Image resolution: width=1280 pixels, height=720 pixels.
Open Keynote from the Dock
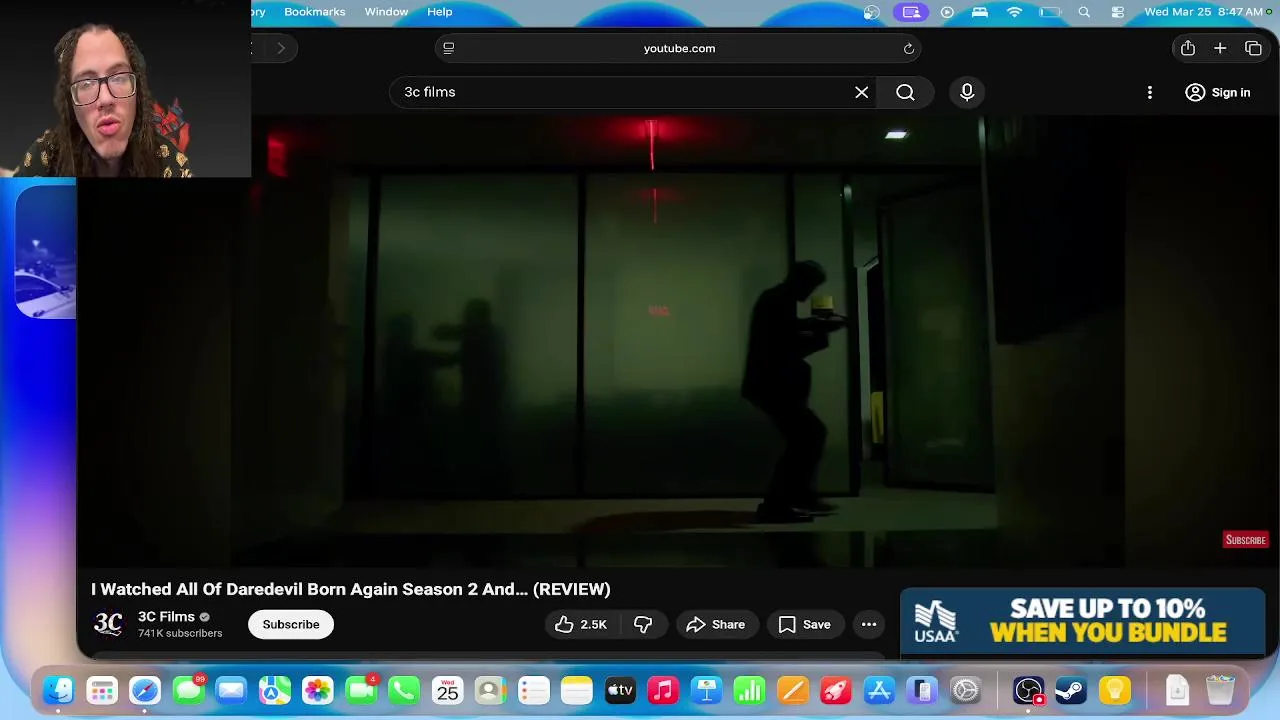(707, 690)
